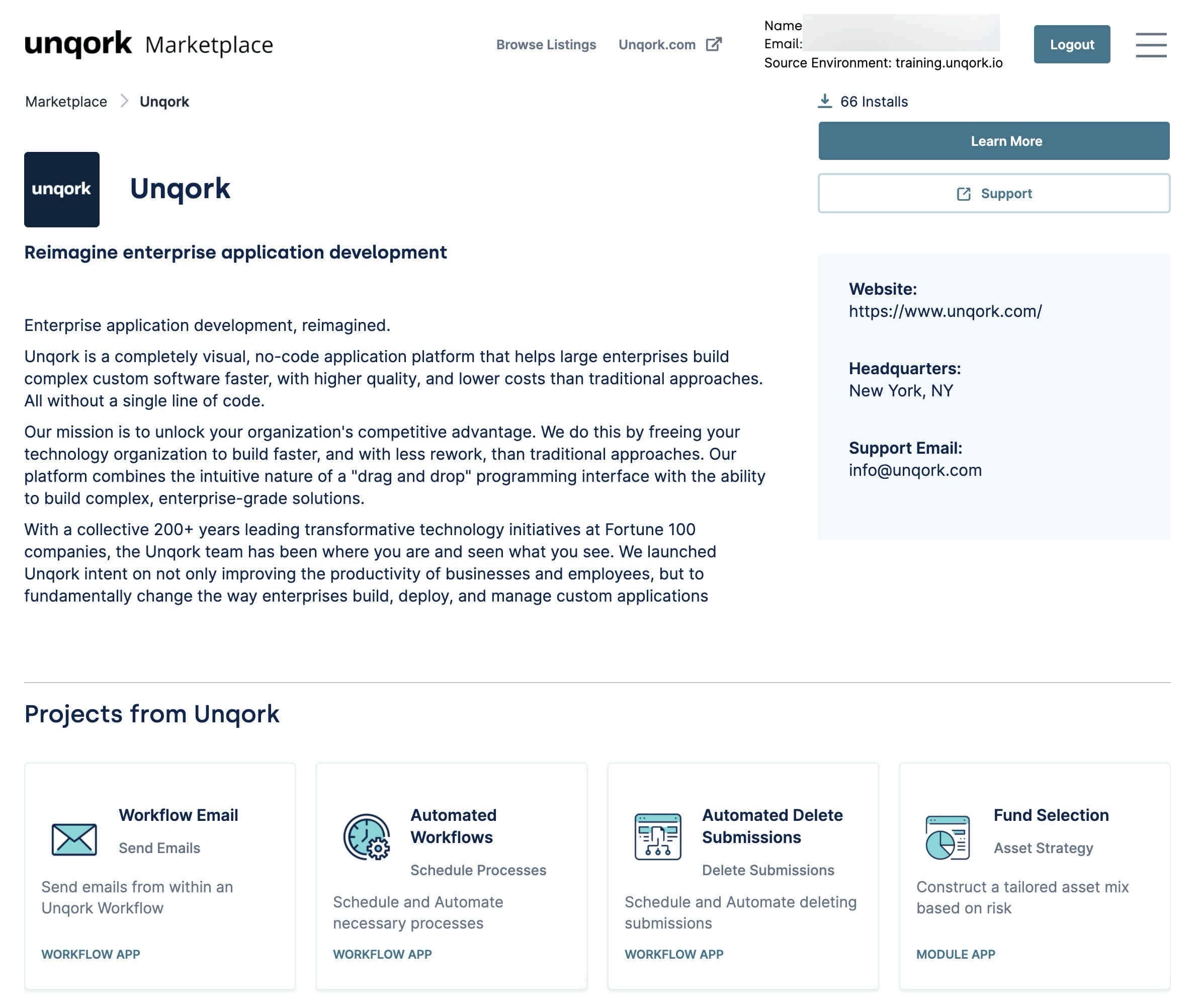Click the Unqork breadcrumb item

(164, 102)
